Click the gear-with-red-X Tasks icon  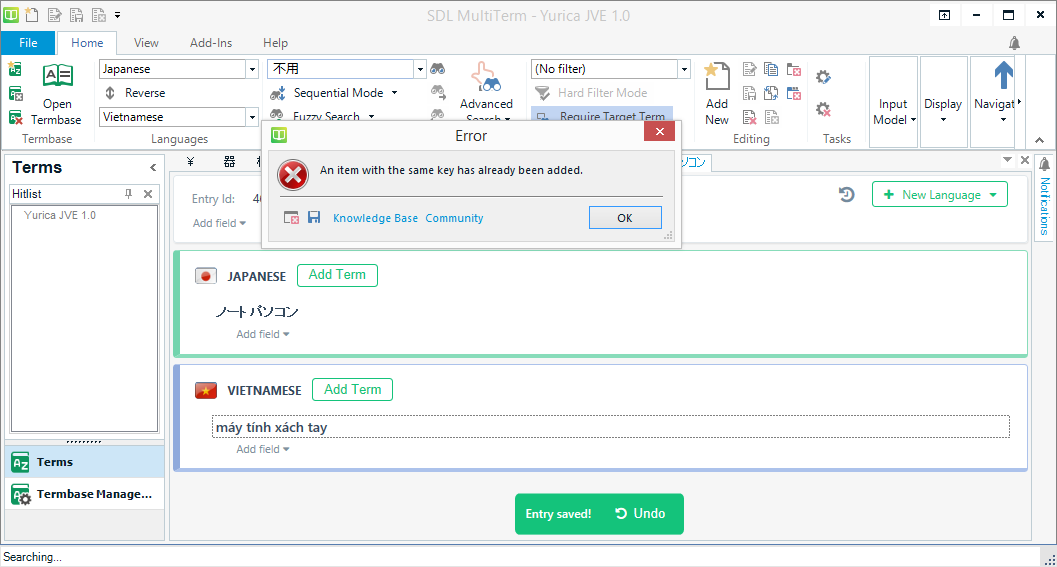coord(823,109)
